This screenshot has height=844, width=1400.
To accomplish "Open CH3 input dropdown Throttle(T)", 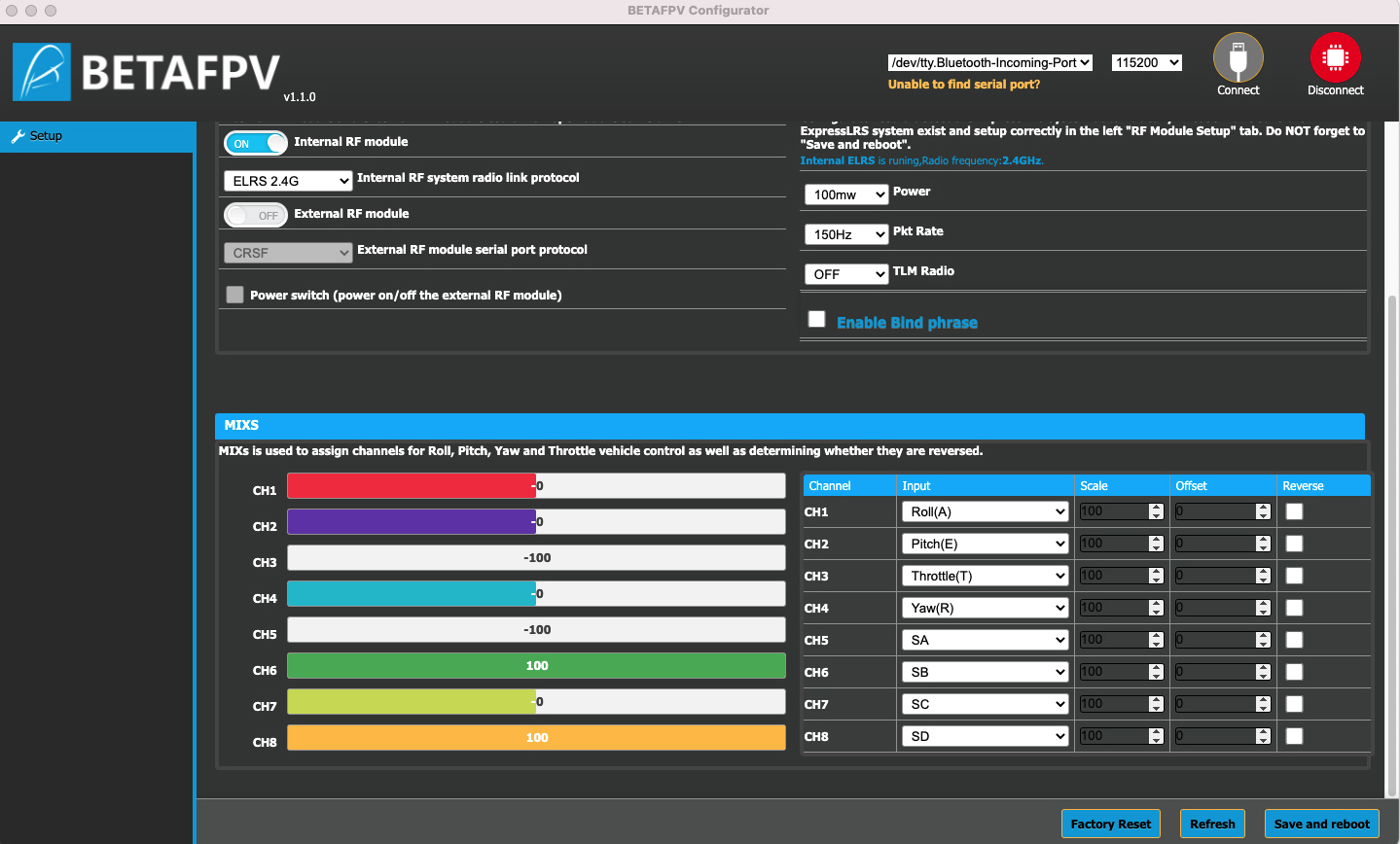I will click(x=986, y=576).
